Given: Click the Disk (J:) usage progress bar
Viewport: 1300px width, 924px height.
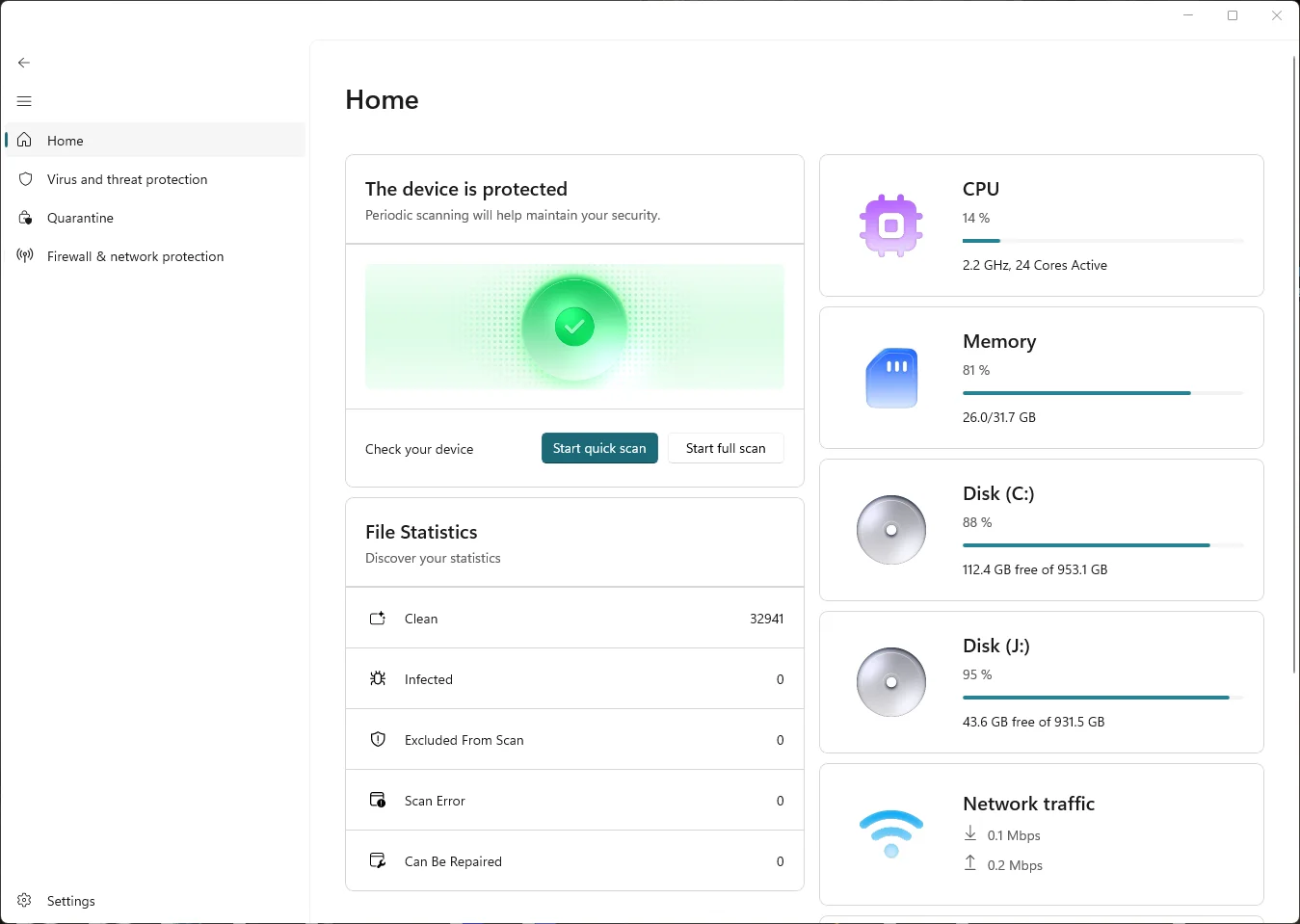Looking at the screenshot, I should pyautogui.click(x=1103, y=698).
